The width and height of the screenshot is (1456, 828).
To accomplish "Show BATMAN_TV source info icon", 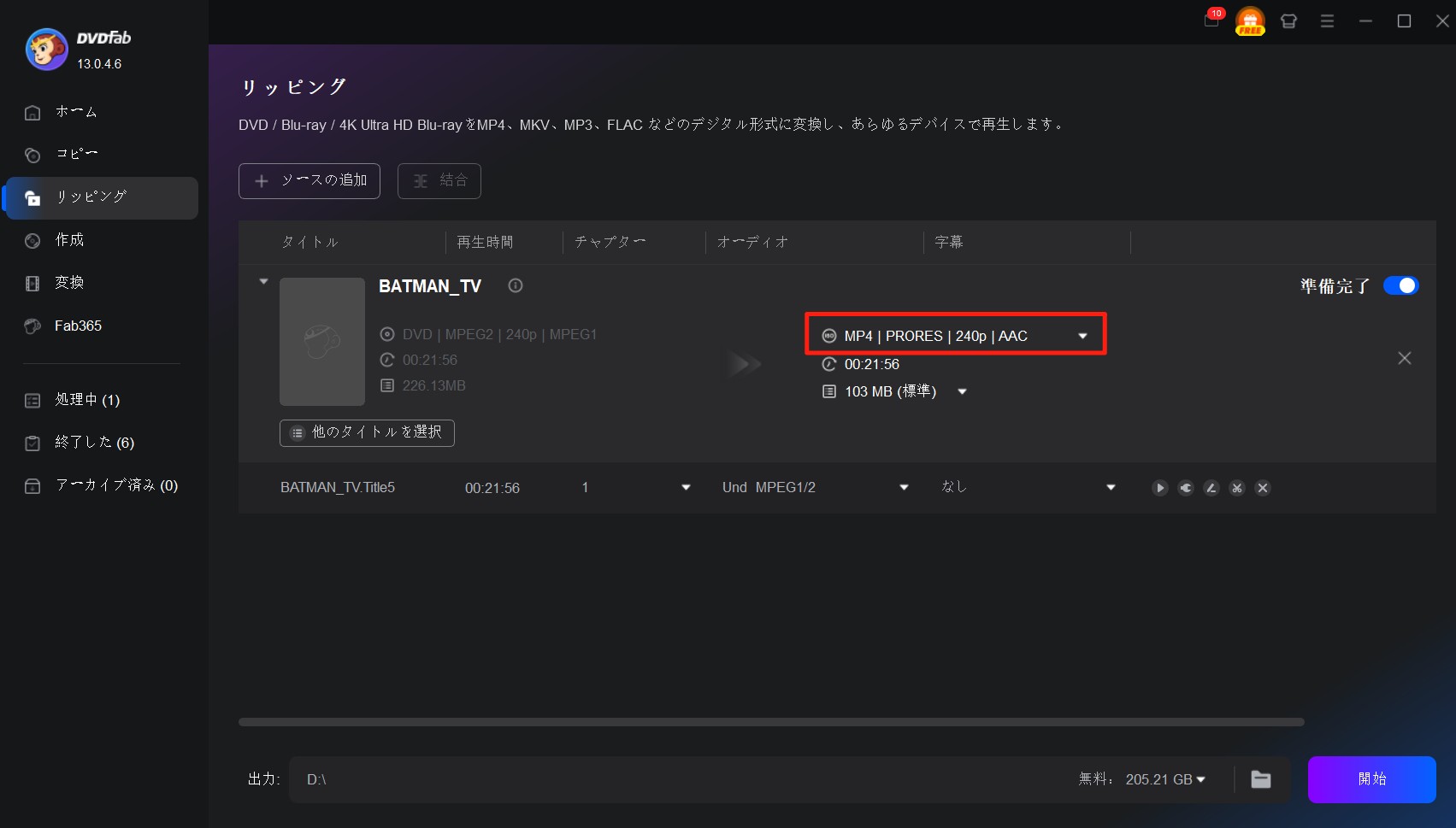I will pyautogui.click(x=515, y=285).
